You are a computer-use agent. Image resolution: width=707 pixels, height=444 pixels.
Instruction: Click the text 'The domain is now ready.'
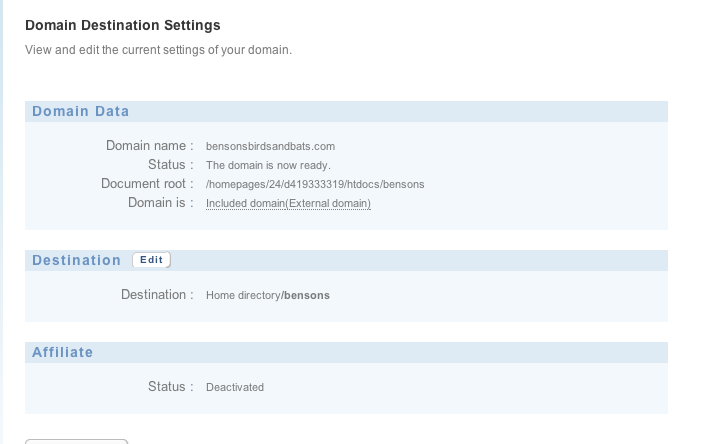[268, 165]
